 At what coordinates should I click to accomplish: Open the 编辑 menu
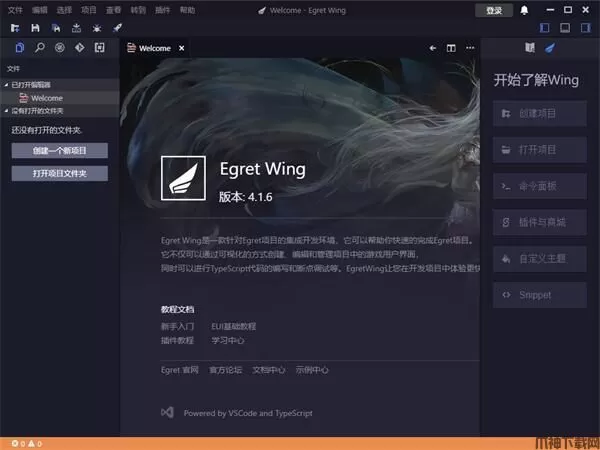click(40, 10)
